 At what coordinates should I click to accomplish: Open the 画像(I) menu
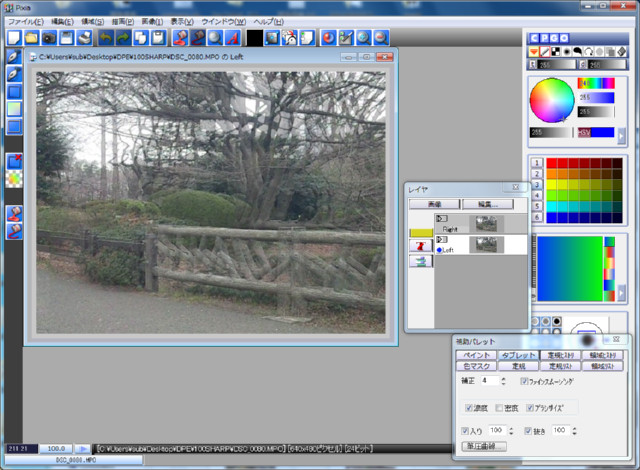(152, 22)
